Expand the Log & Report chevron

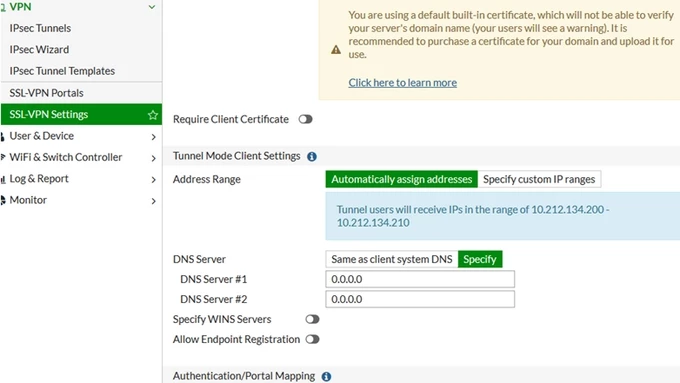tap(154, 180)
